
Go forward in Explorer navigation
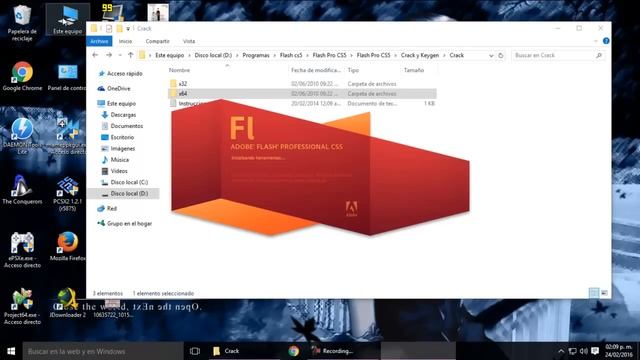pos(109,55)
